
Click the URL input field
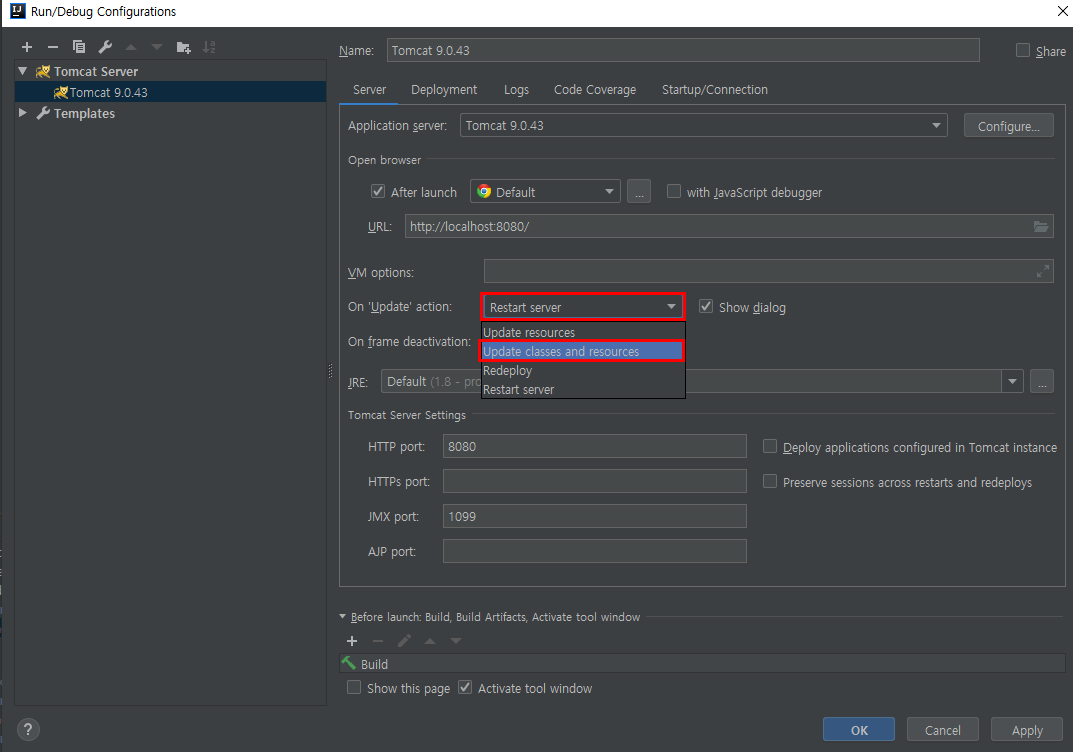pos(729,226)
